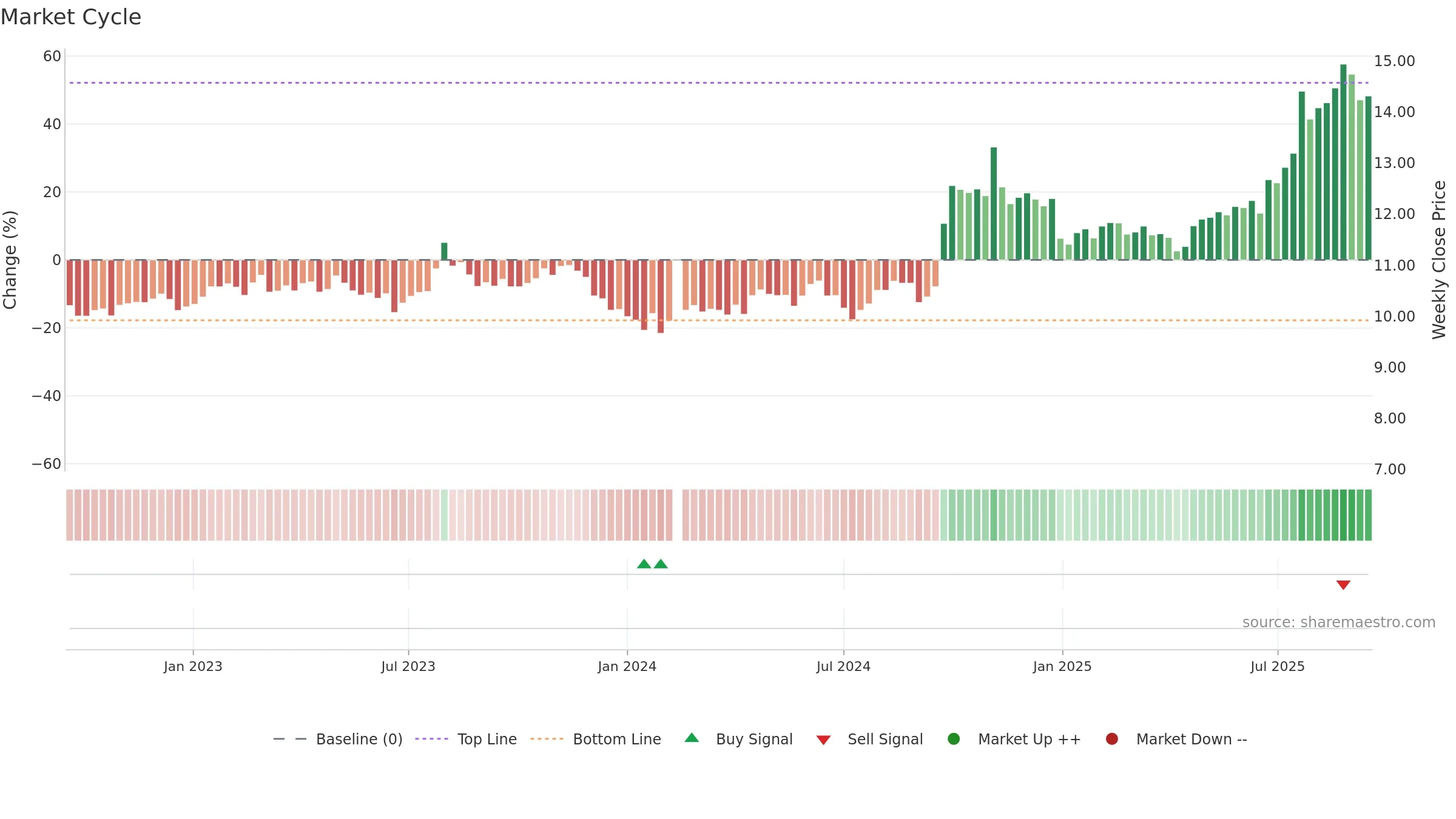The height and width of the screenshot is (819, 1456).
Task: Click the Jul 2025 axis label
Action: tap(1278, 667)
